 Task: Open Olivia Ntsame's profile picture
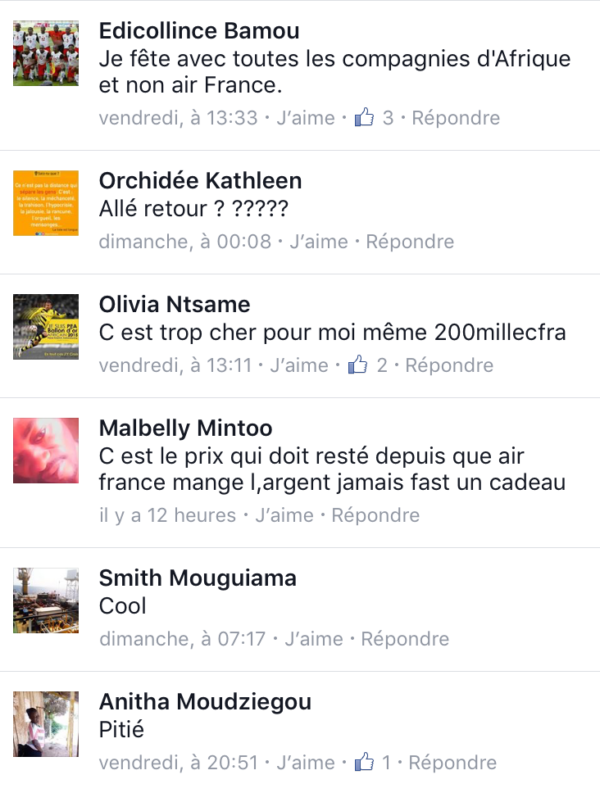[46, 327]
